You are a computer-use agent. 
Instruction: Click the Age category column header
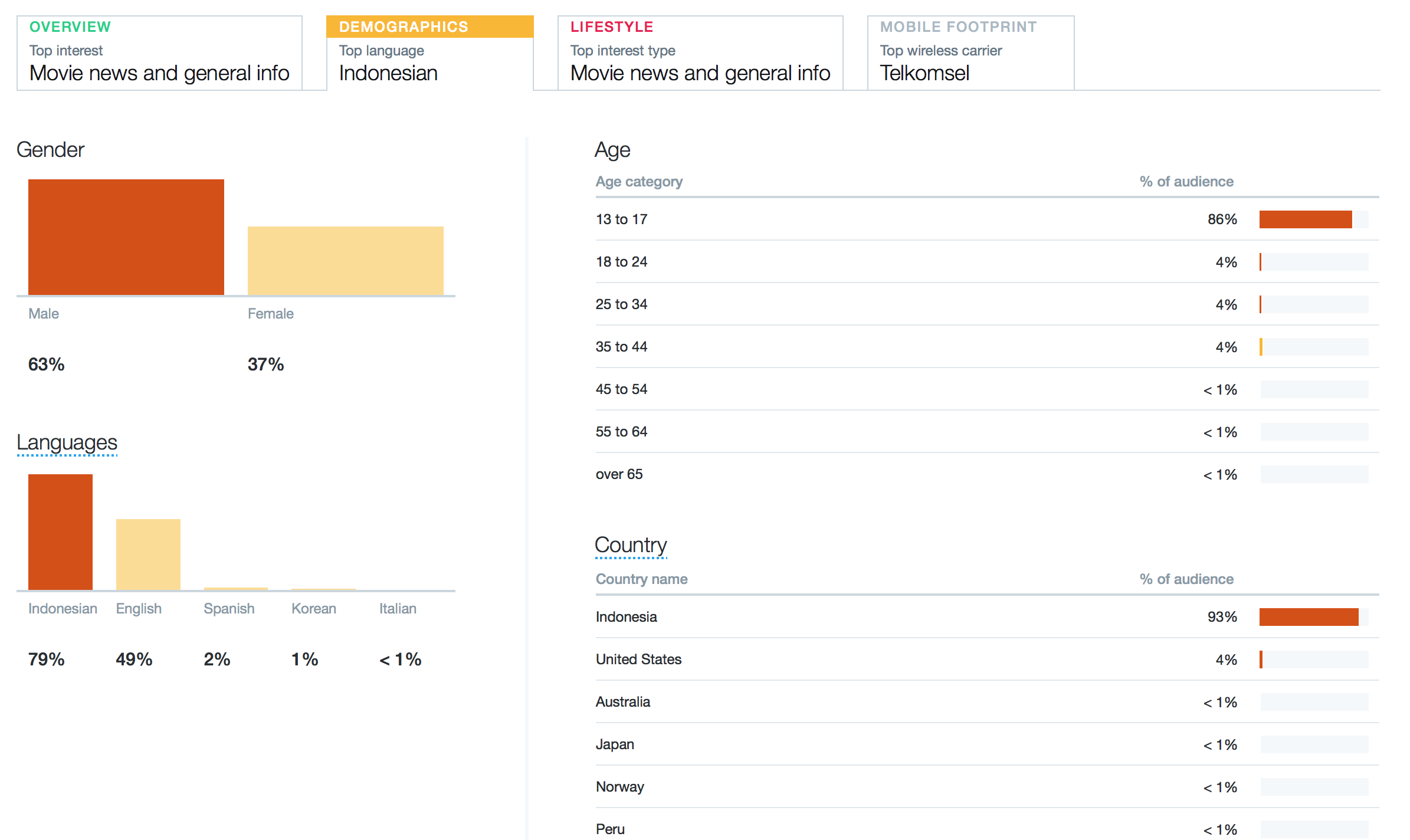(639, 182)
